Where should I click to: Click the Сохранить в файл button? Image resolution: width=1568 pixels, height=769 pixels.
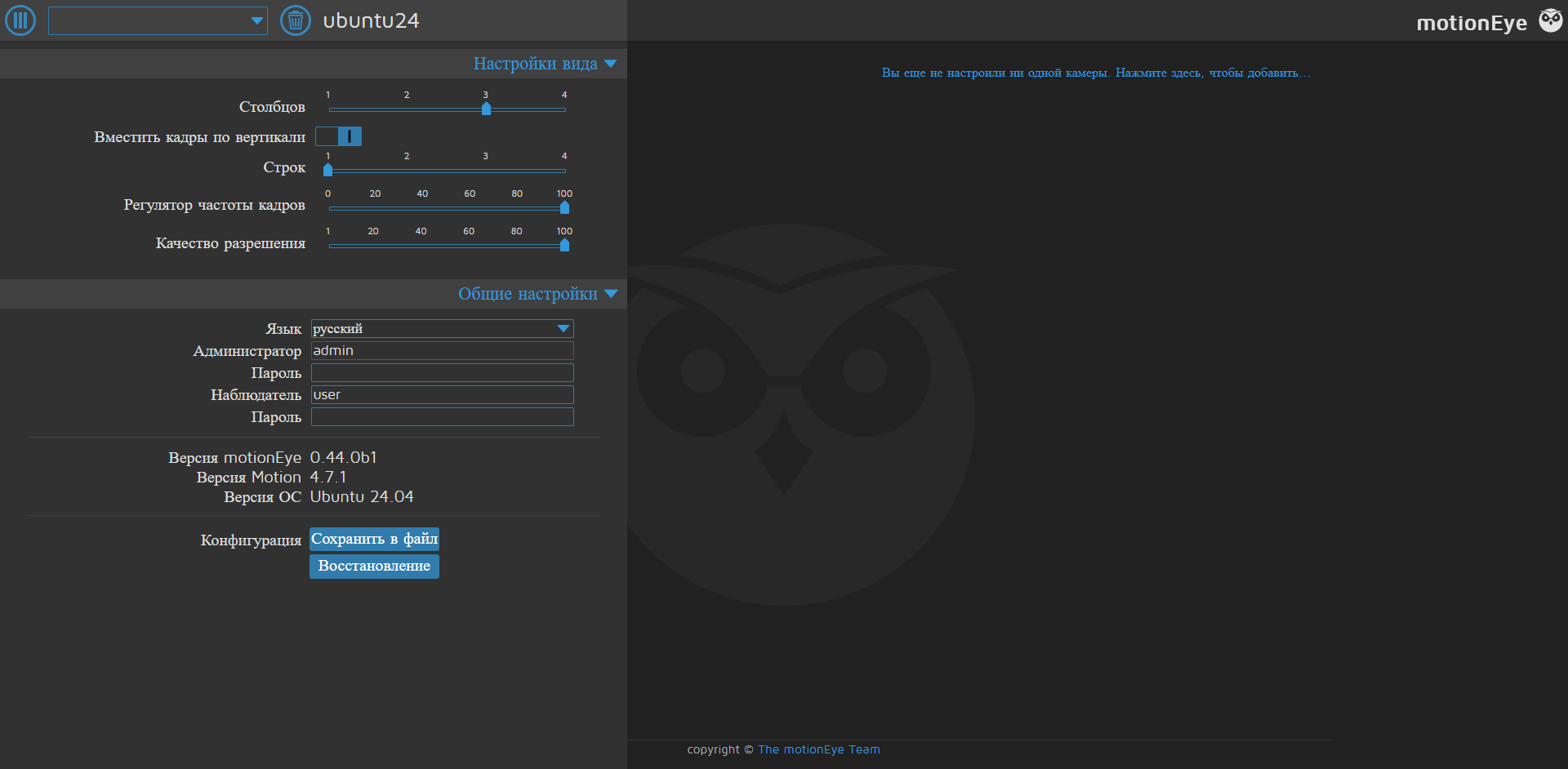point(374,539)
